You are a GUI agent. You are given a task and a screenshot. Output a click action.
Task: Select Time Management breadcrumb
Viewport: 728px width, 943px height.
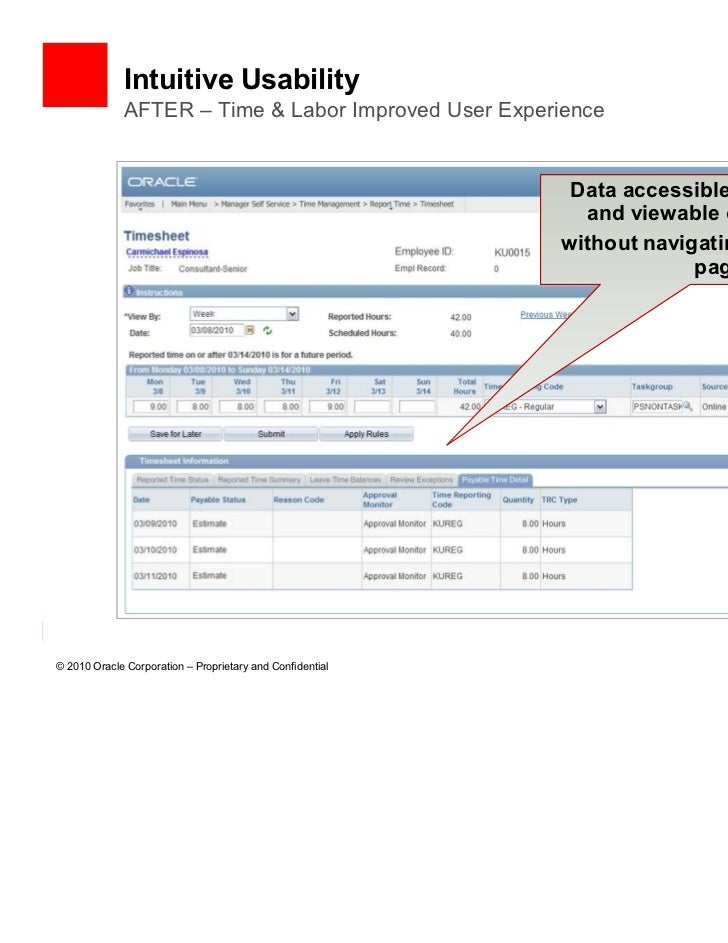pos(329,204)
